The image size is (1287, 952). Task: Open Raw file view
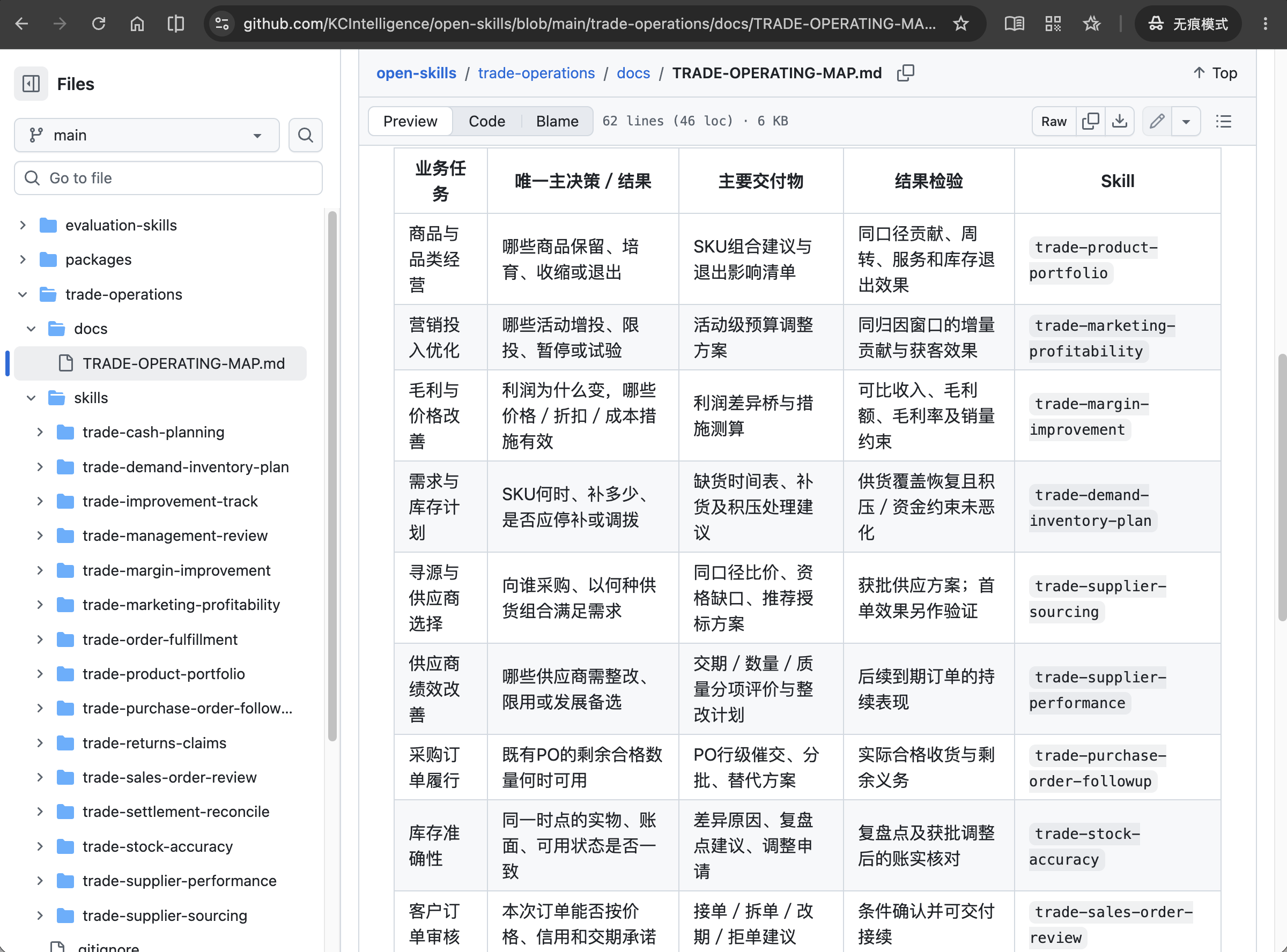(x=1054, y=121)
